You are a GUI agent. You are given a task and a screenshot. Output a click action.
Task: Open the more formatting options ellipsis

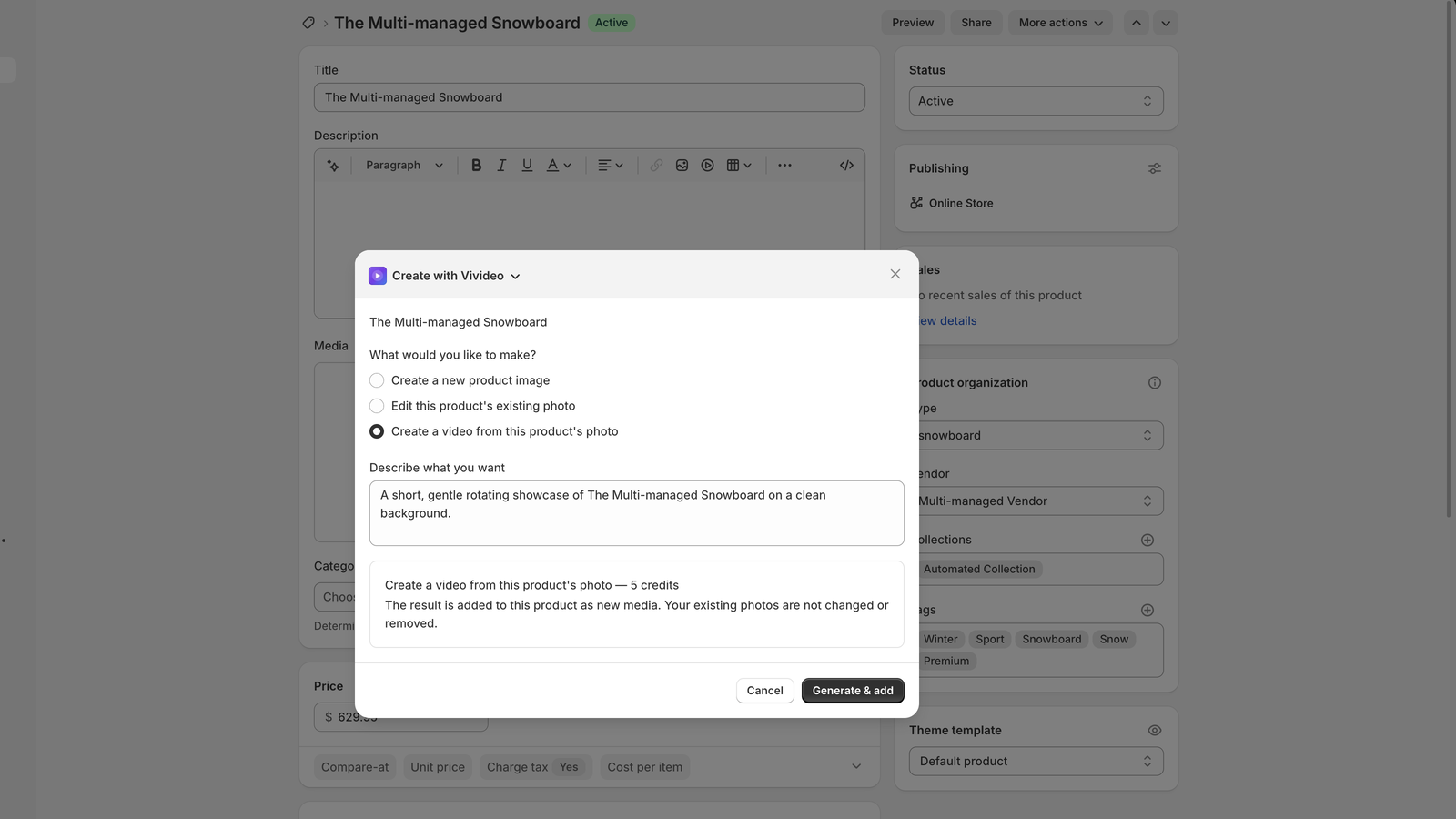click(x=784, y=166)
